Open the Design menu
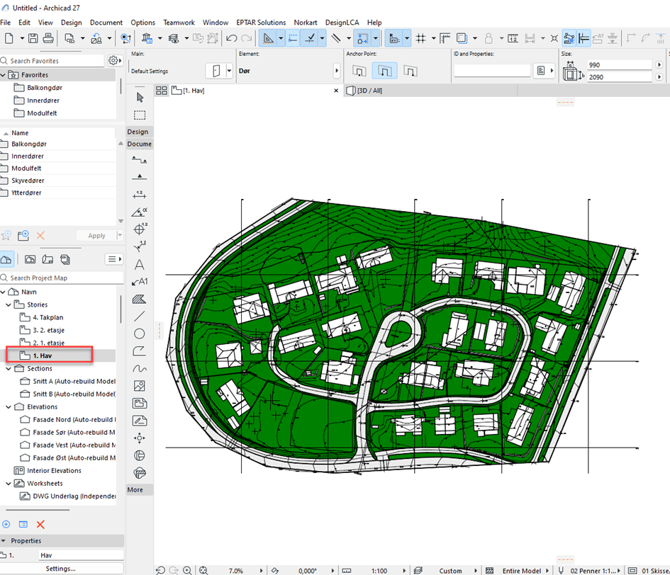This screenshot has height=575, width=670. [71, 22]
